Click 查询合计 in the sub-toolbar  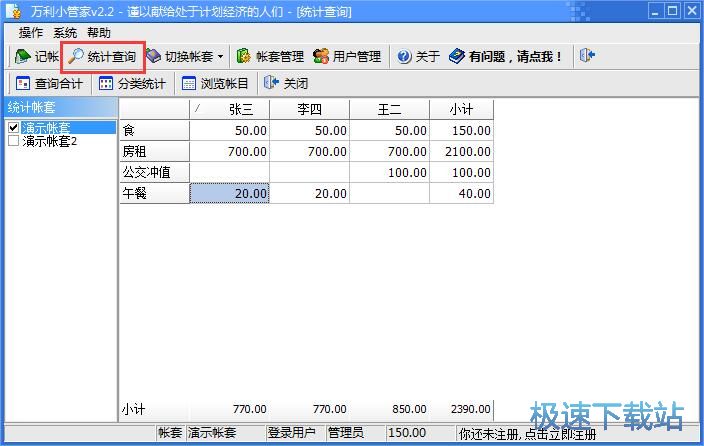coord(49,84)
